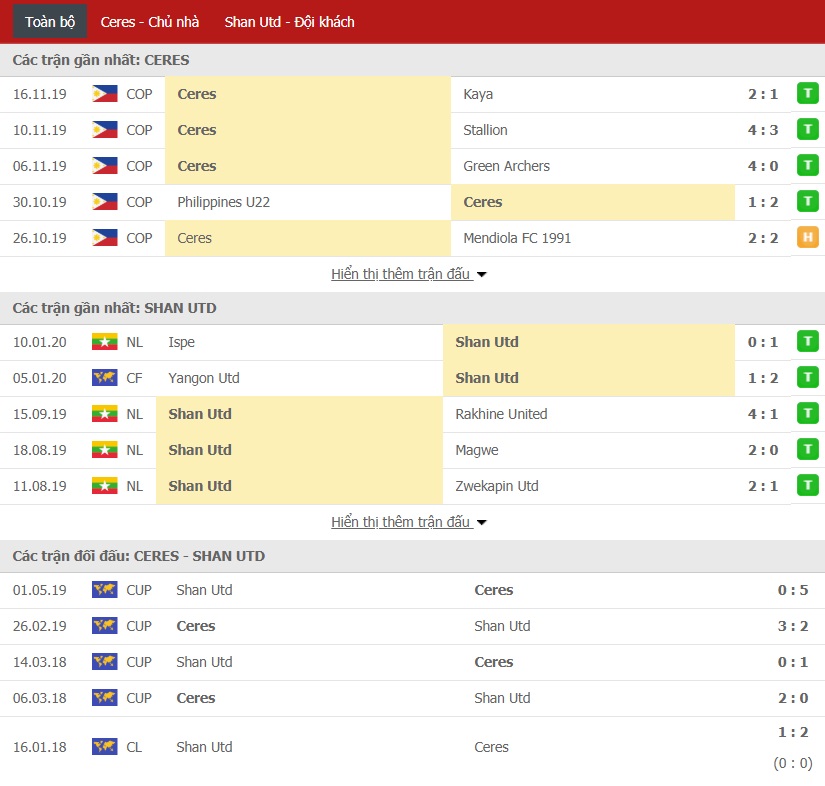Click green T badge for Magwe match
Image resolution: width=825 pixels, height=786 pixels.
pyautogui.click(x=808, y=449)
